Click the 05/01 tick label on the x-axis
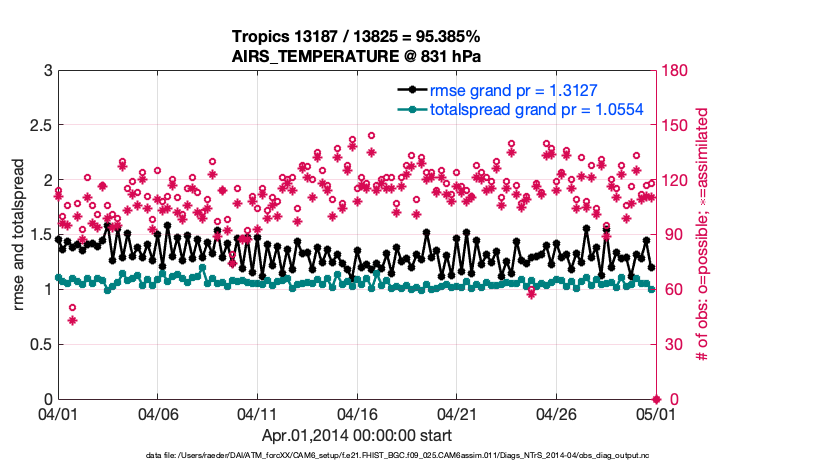The width and height of the screenshot is (830, 470). (x=655, y=413)
